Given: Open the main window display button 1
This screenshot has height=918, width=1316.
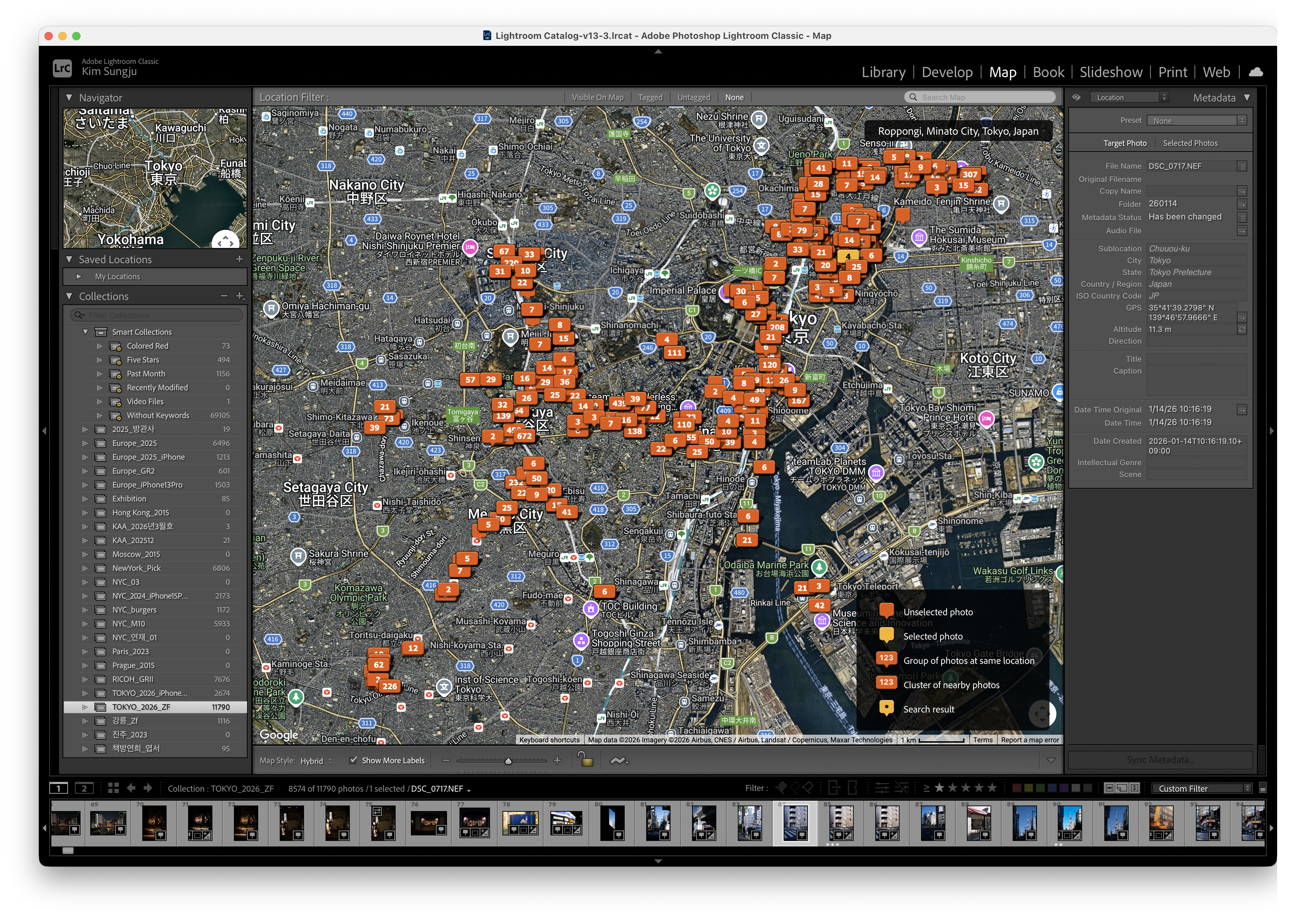Looking at the screenshot, I should tap(58, 788).
